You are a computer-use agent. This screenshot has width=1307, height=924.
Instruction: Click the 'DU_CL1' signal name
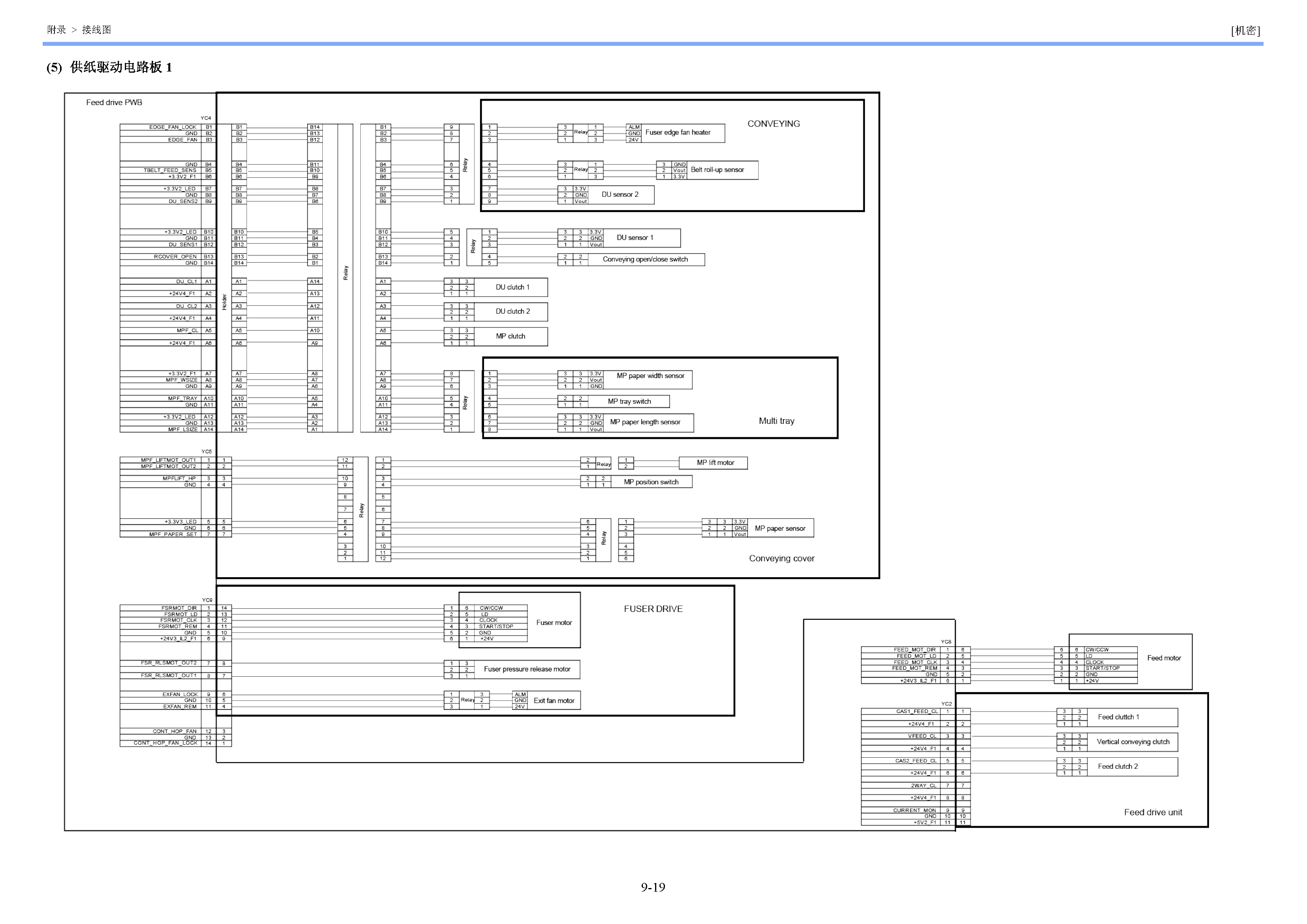[187, 282]
